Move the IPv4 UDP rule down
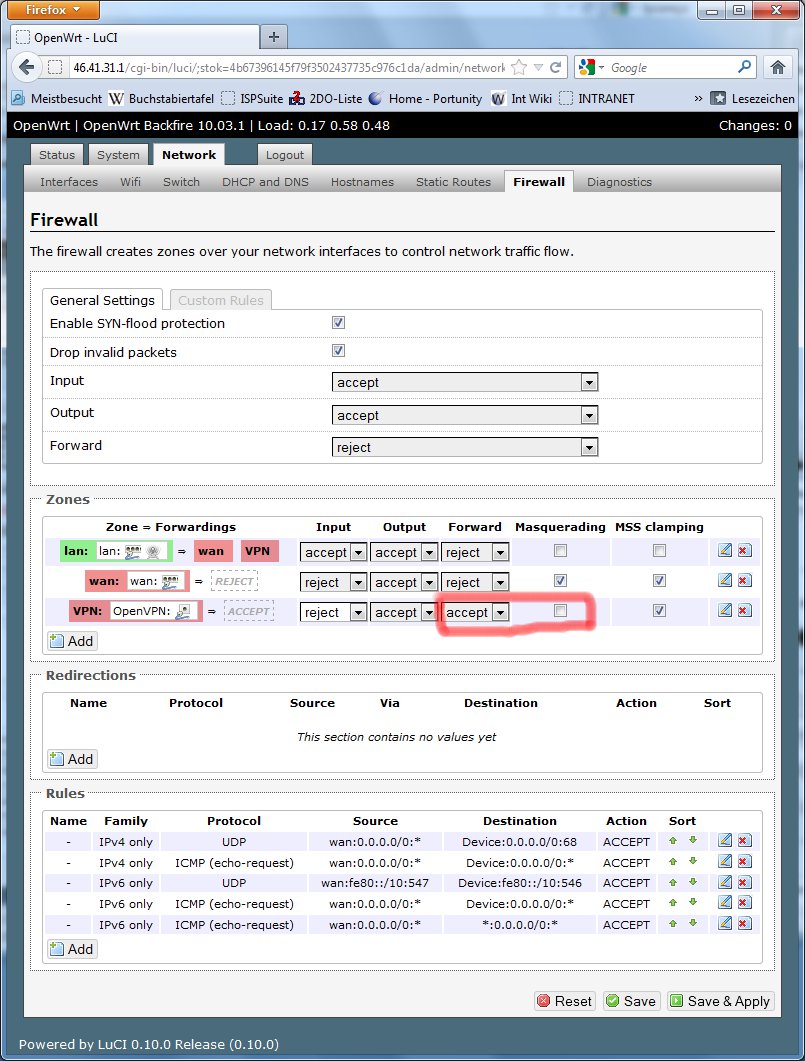The width and height of the screenshot is (805, 1061). (x=690, y=841)
